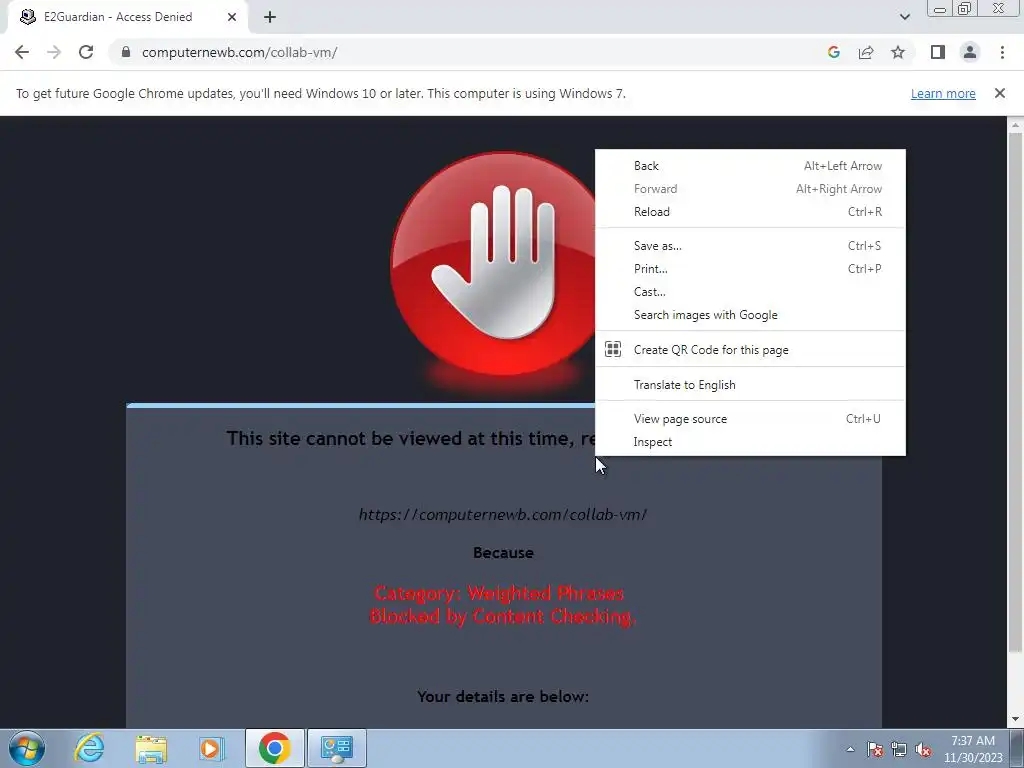This screenshot has height=768, width=1024.
Task: Click the Show desktop taskbar strip
Action: click(1016, 748)
